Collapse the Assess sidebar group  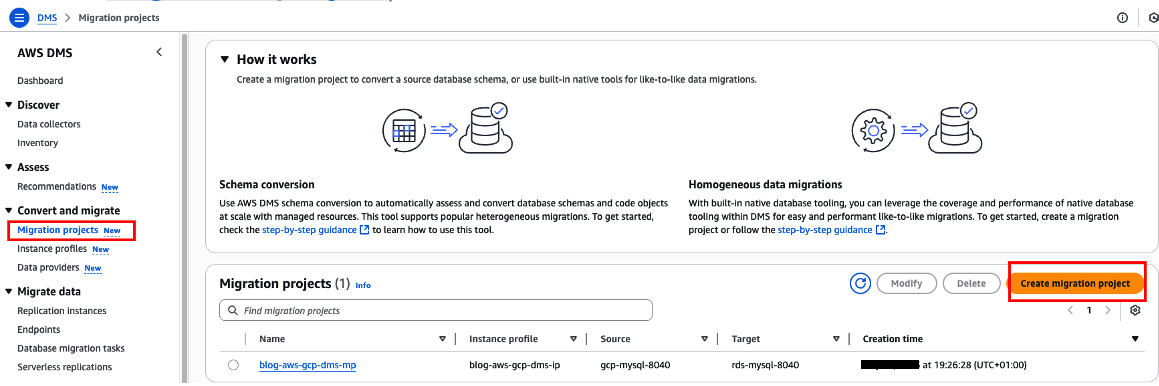[9, 167]
